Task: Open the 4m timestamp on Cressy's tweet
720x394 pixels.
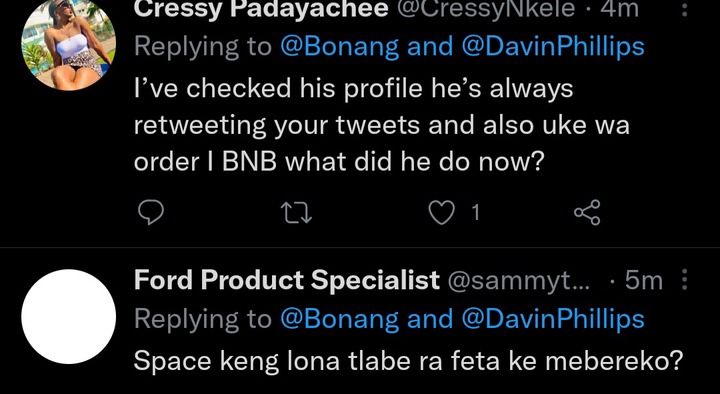Action: point(619,9)
